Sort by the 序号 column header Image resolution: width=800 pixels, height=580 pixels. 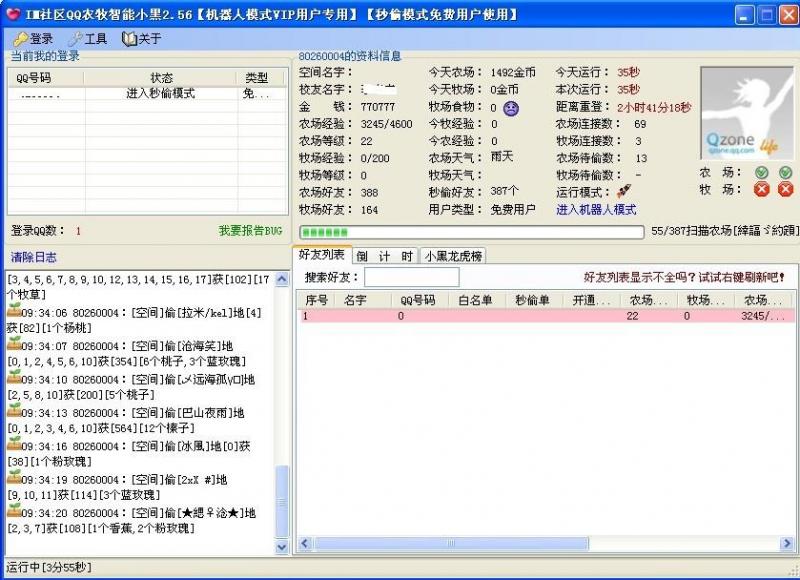click(316, 300)
